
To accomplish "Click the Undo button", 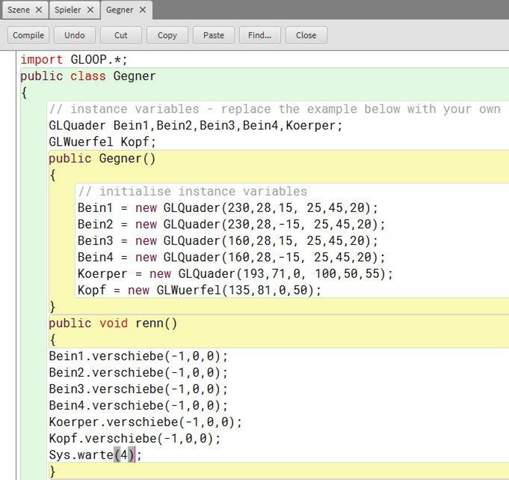I will tap(75, 35).
